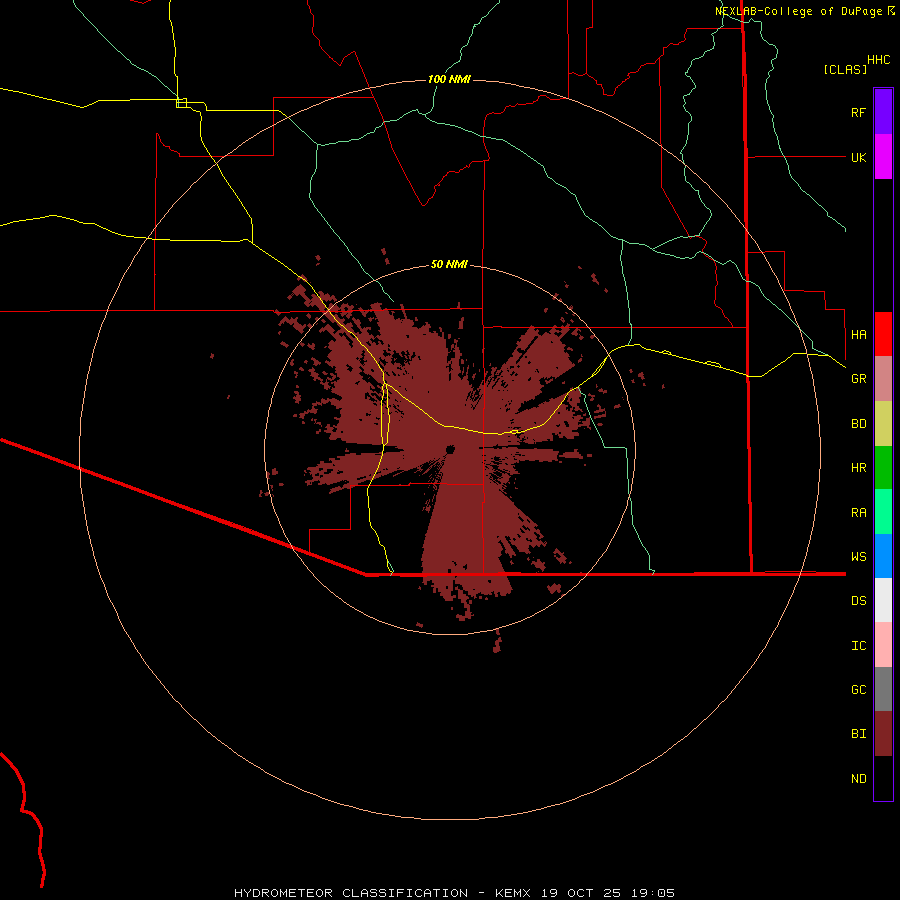Click the WS blue legend swatch

point(883,556)
